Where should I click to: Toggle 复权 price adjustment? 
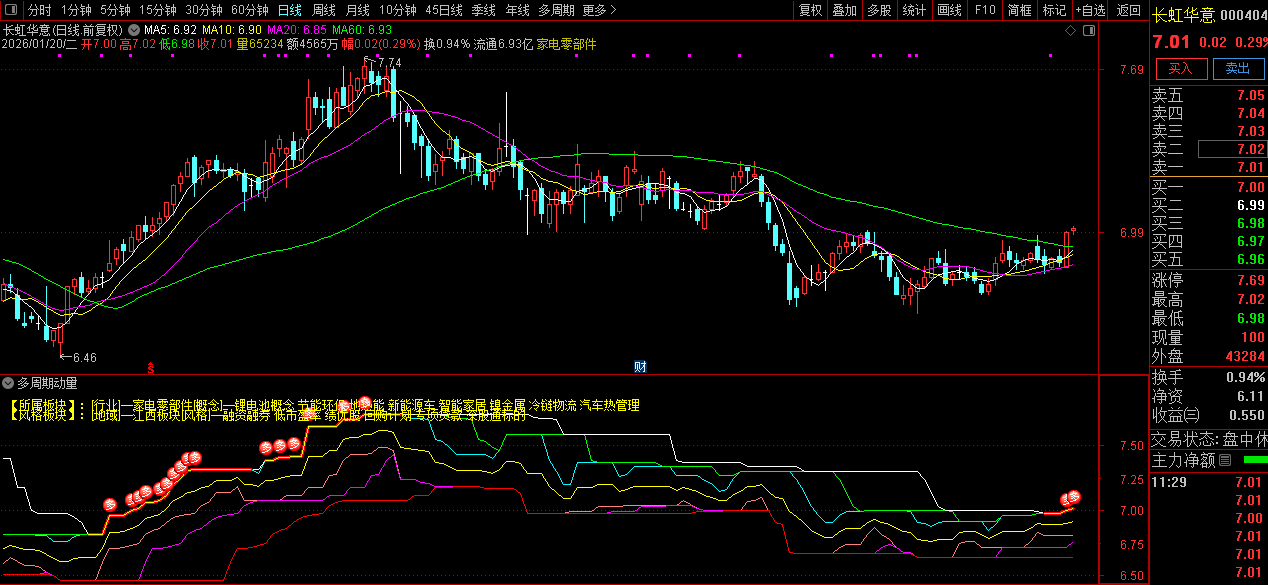(x=810, y=10)
